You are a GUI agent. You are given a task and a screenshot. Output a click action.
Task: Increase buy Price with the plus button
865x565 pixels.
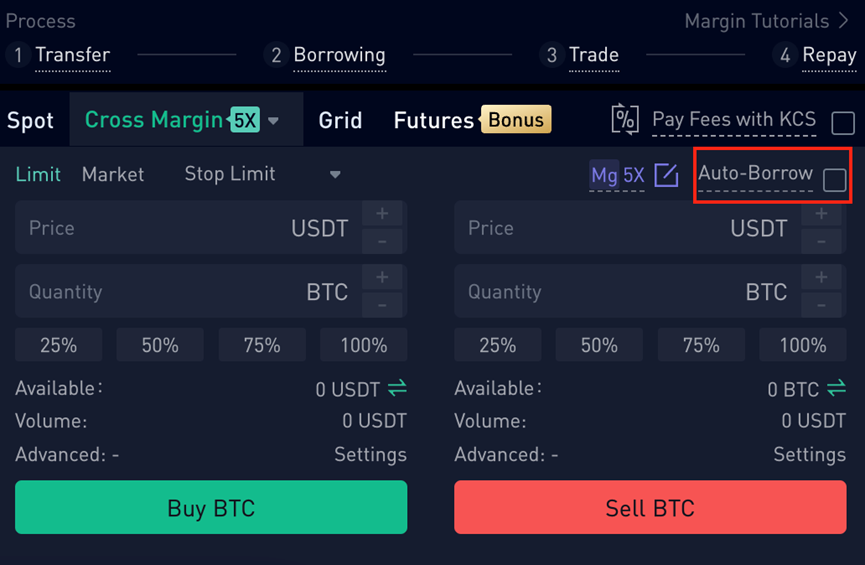coord(382,214)
